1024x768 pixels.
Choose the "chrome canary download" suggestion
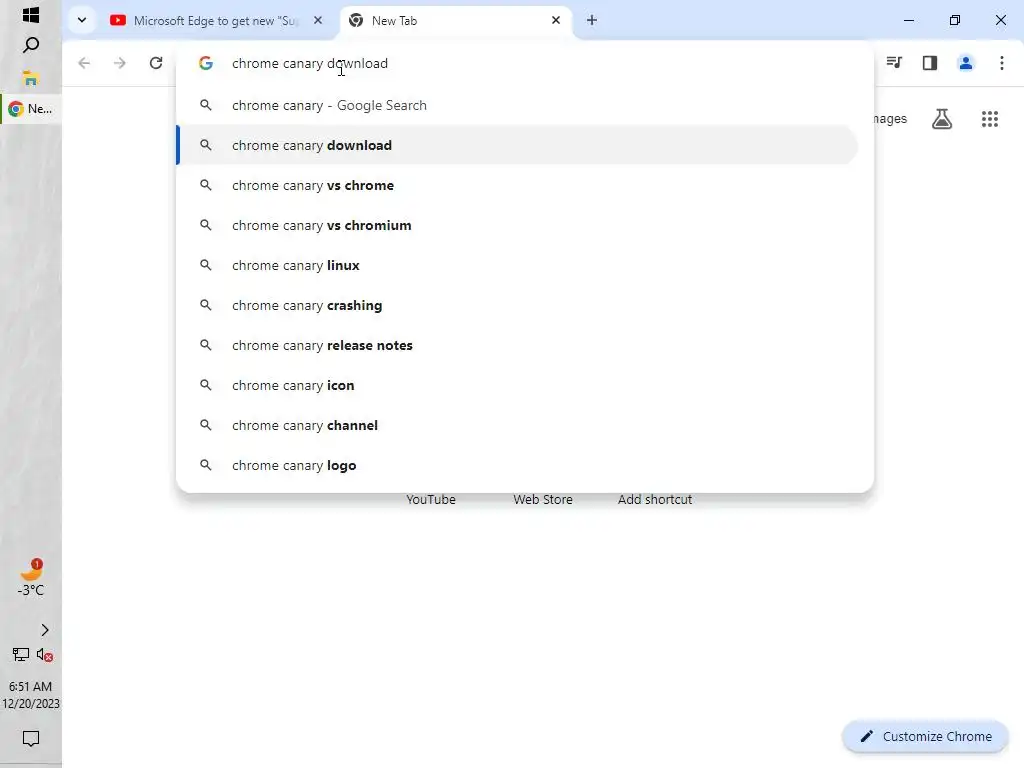click(312, 145)
